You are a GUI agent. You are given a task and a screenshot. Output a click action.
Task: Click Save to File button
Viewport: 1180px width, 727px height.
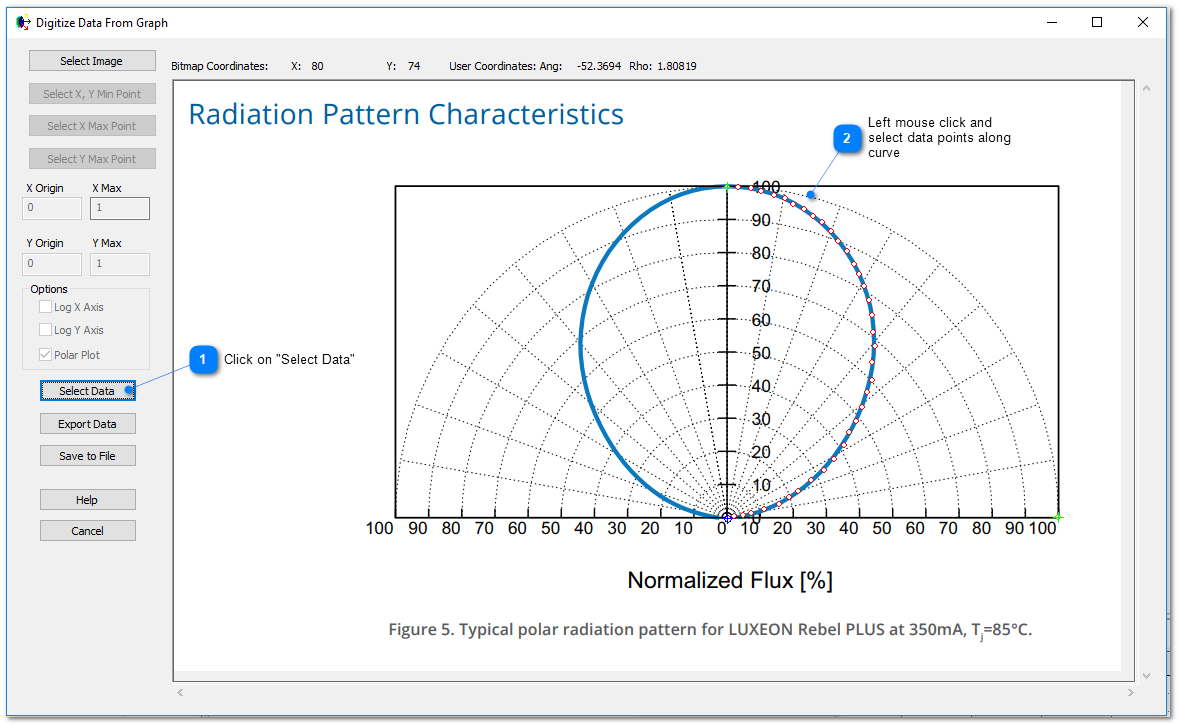[x=87, y=456]
